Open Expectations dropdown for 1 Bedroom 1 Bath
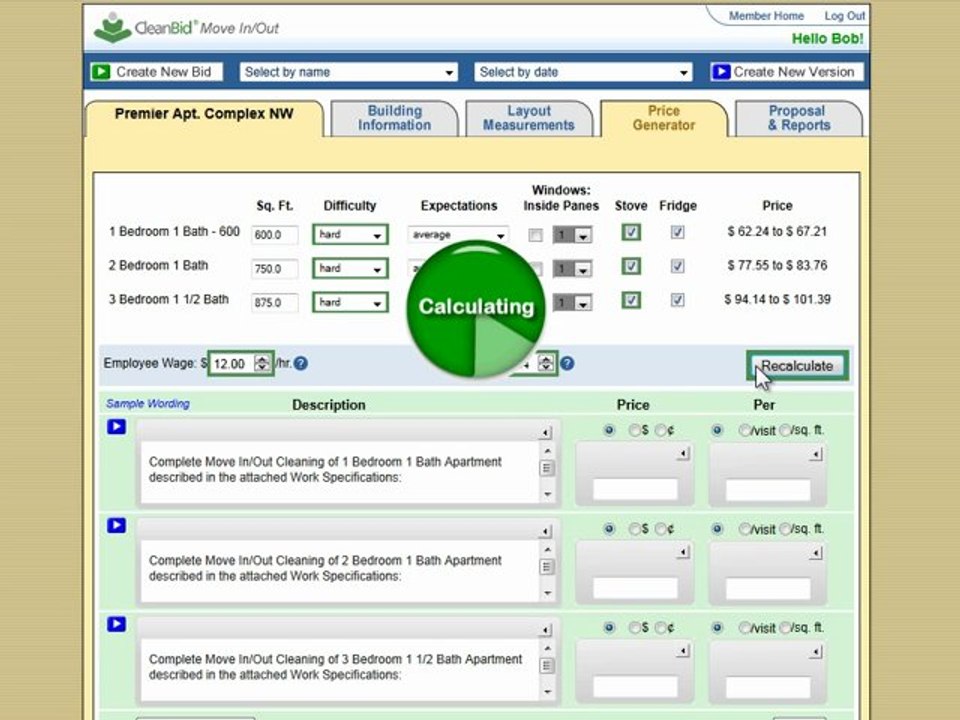960x720 pixels. [x=458, y=234]
